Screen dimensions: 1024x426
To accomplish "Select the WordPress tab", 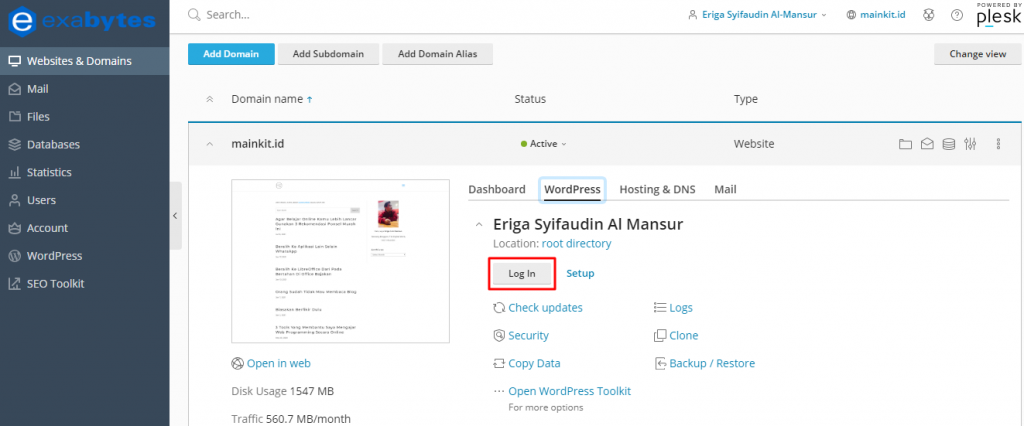I will point(572,189).
